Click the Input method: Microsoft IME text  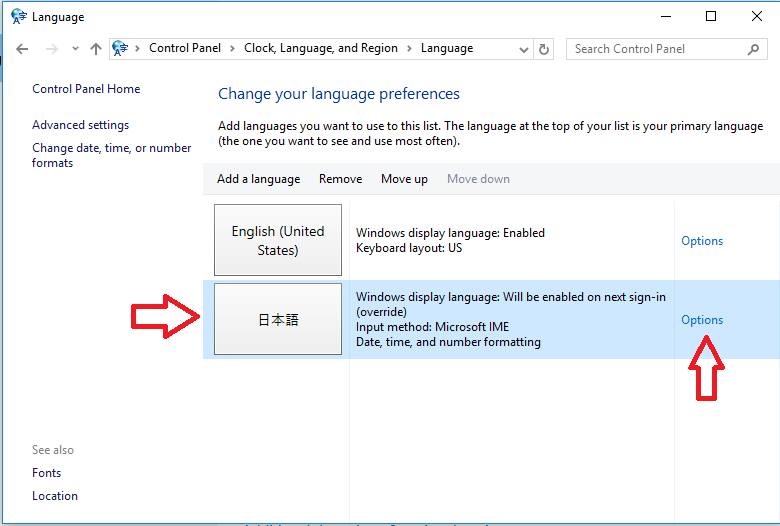(432, 327)
